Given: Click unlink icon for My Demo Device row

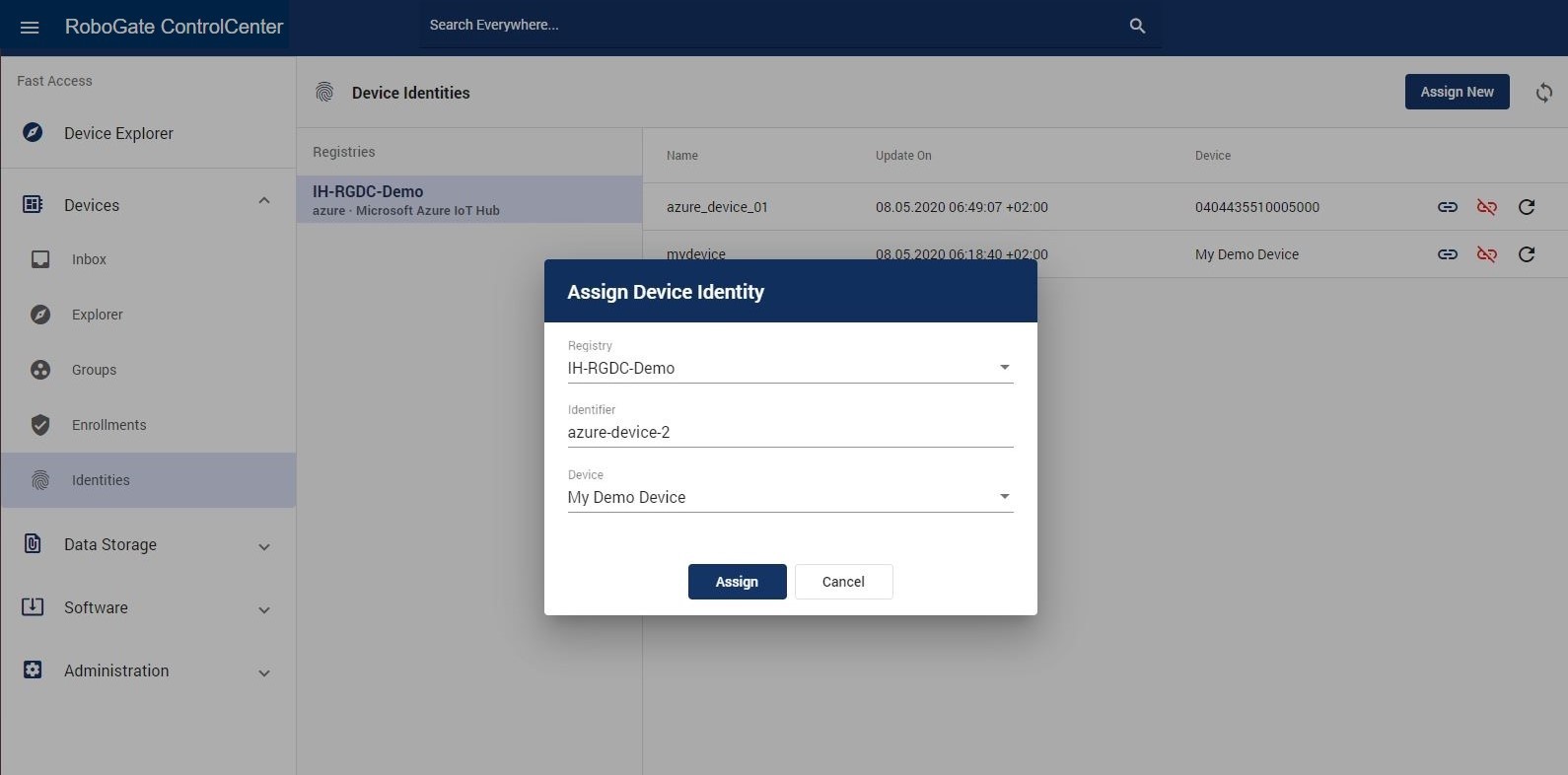Looking at the screenshot, I should 1487,254.
